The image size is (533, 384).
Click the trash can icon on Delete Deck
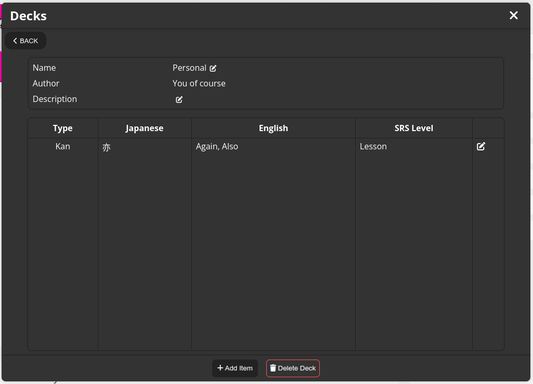[x=273, y=368]
